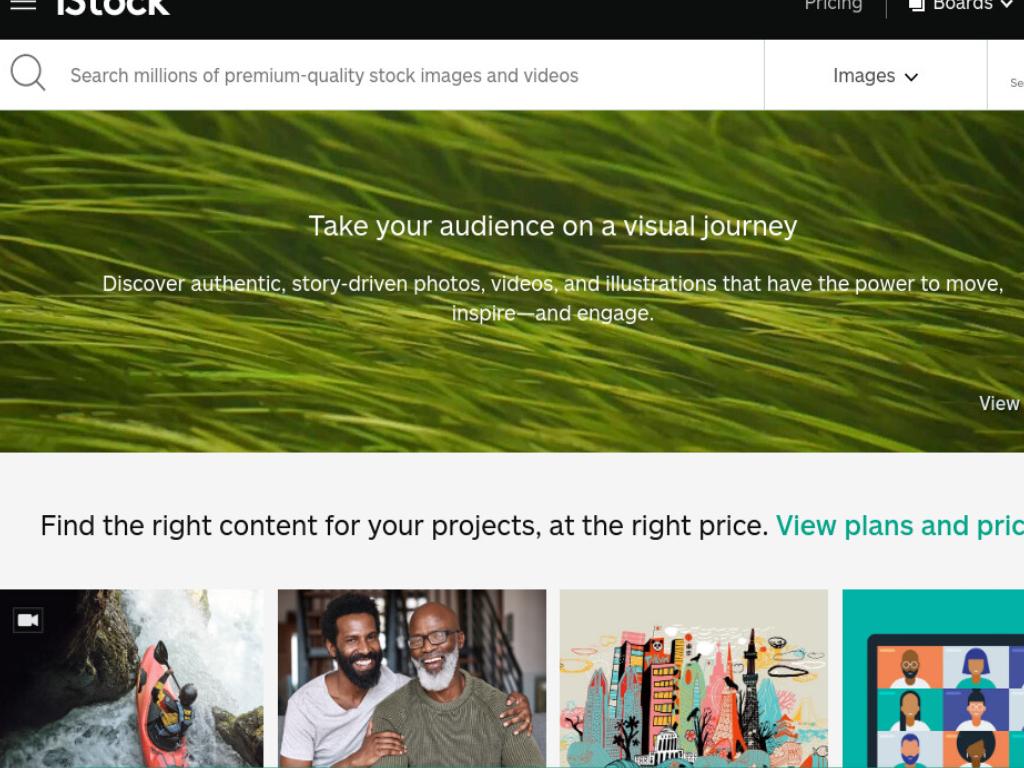
Task: Open the two smiling men photo
Action: [x=412, y=679]
